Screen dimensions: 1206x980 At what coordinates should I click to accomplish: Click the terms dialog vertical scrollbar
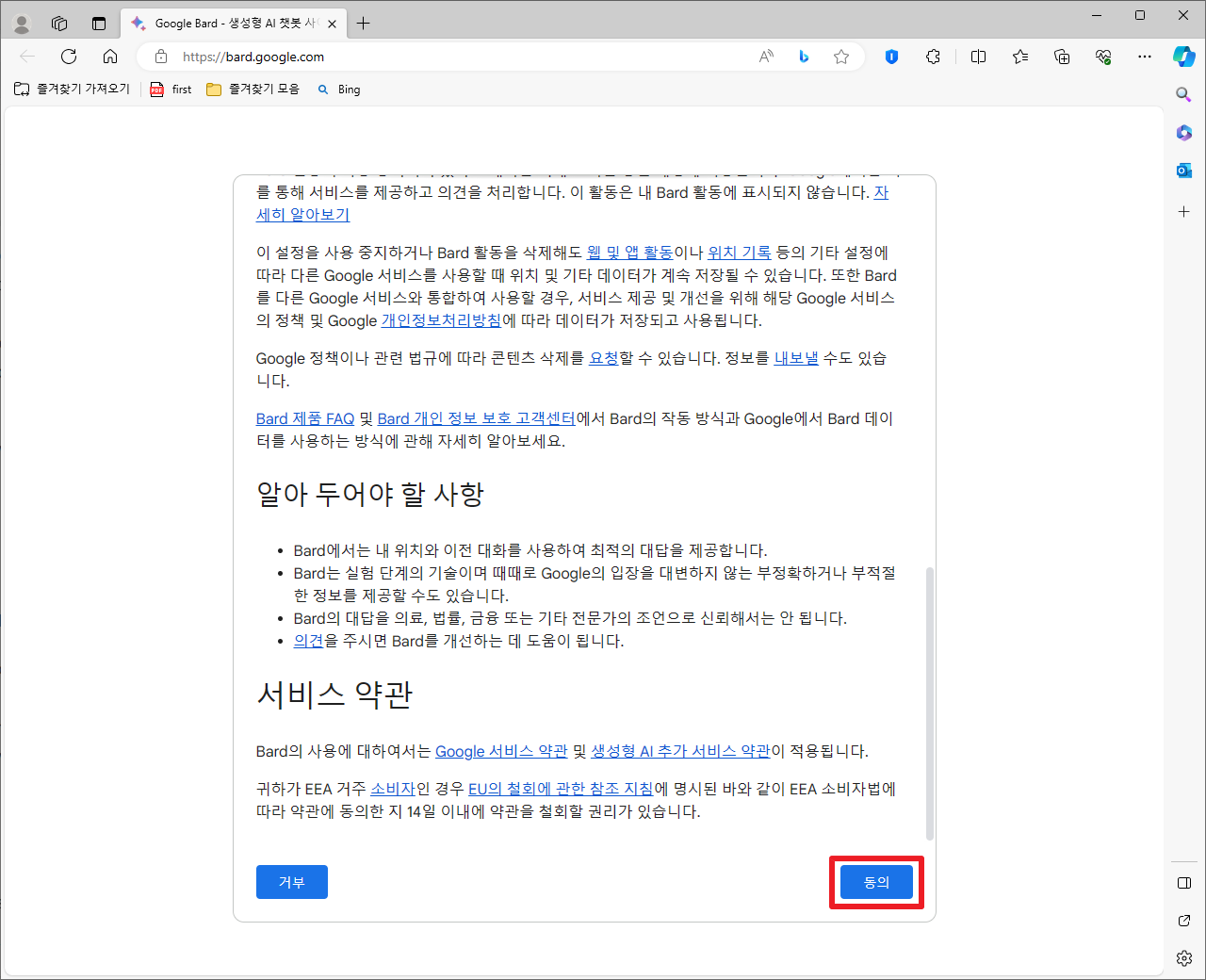930,703
